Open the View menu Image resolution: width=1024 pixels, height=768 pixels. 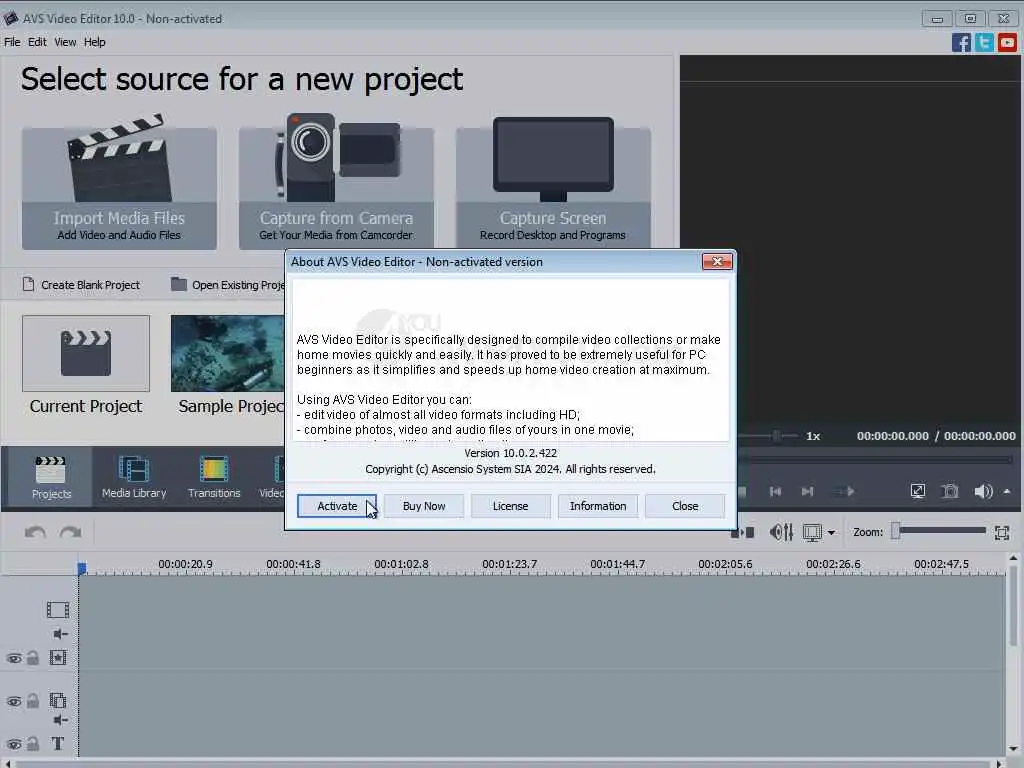65,42
